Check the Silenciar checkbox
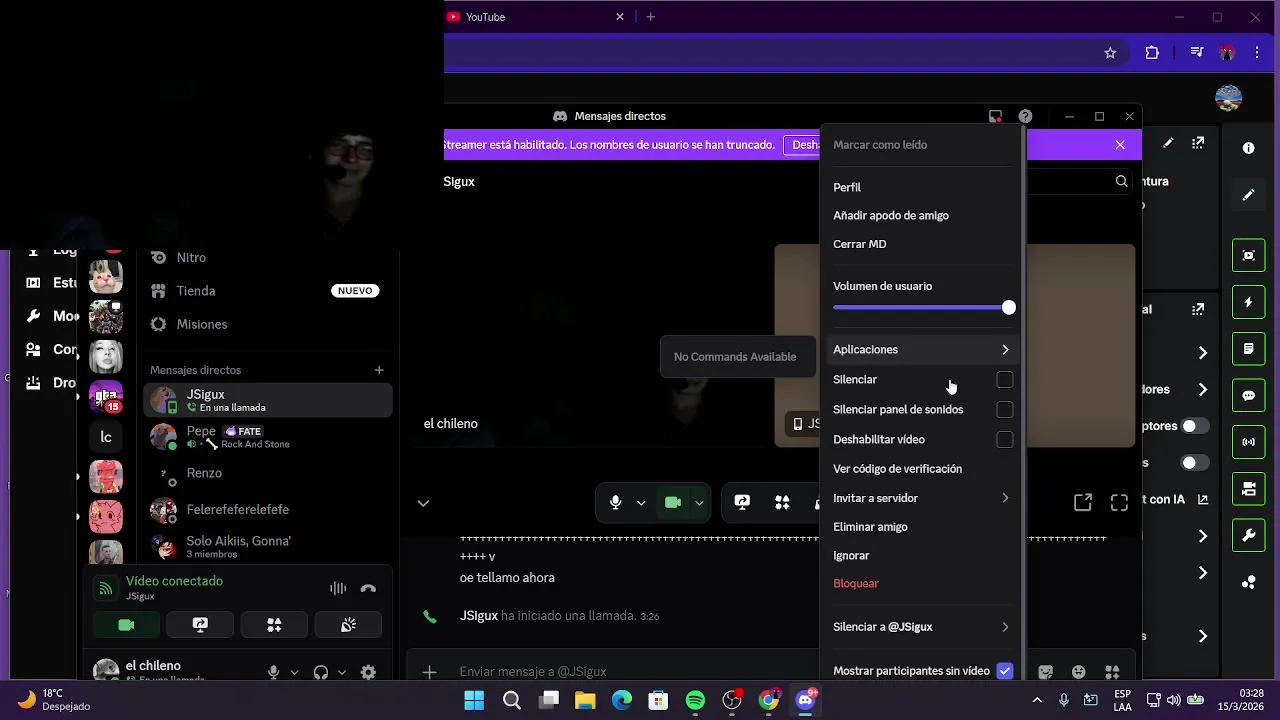The width and height of the screenshot is (1280, 720). click(x=1005, y=380)
